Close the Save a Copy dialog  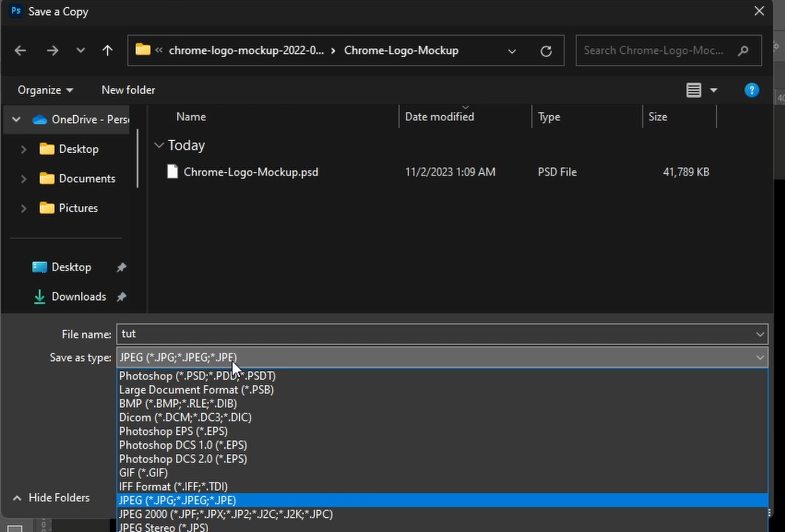point(759,11)
